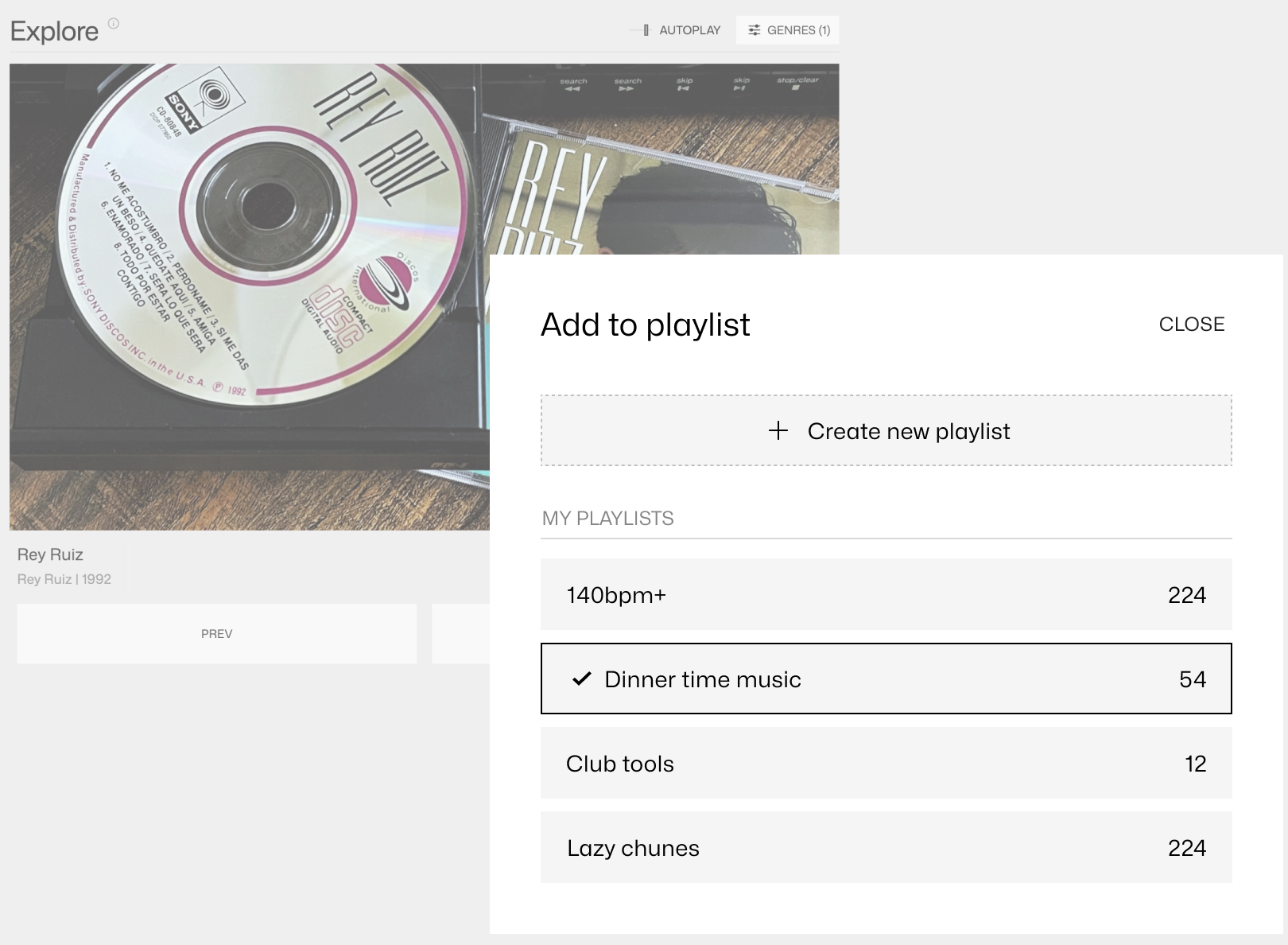This screenshot has height=945, width=1288.
Task: Click the 224 count on 140bpm+
Action: click(1187, 595)
